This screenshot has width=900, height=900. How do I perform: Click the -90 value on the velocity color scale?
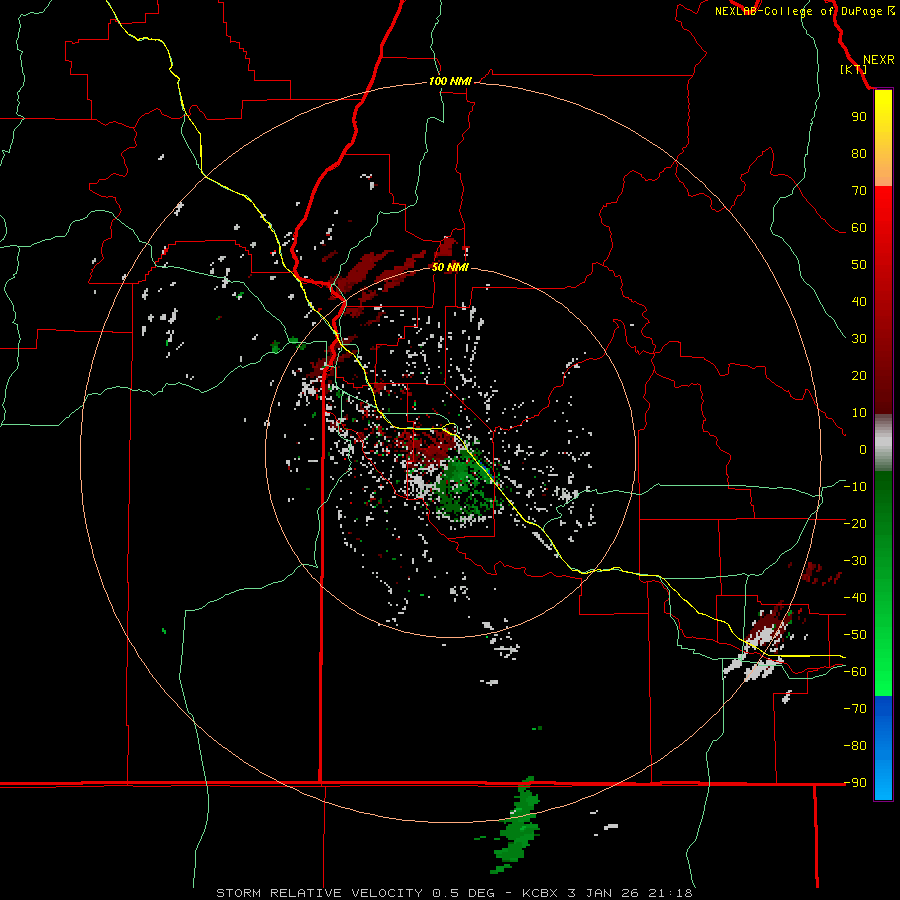855,783
